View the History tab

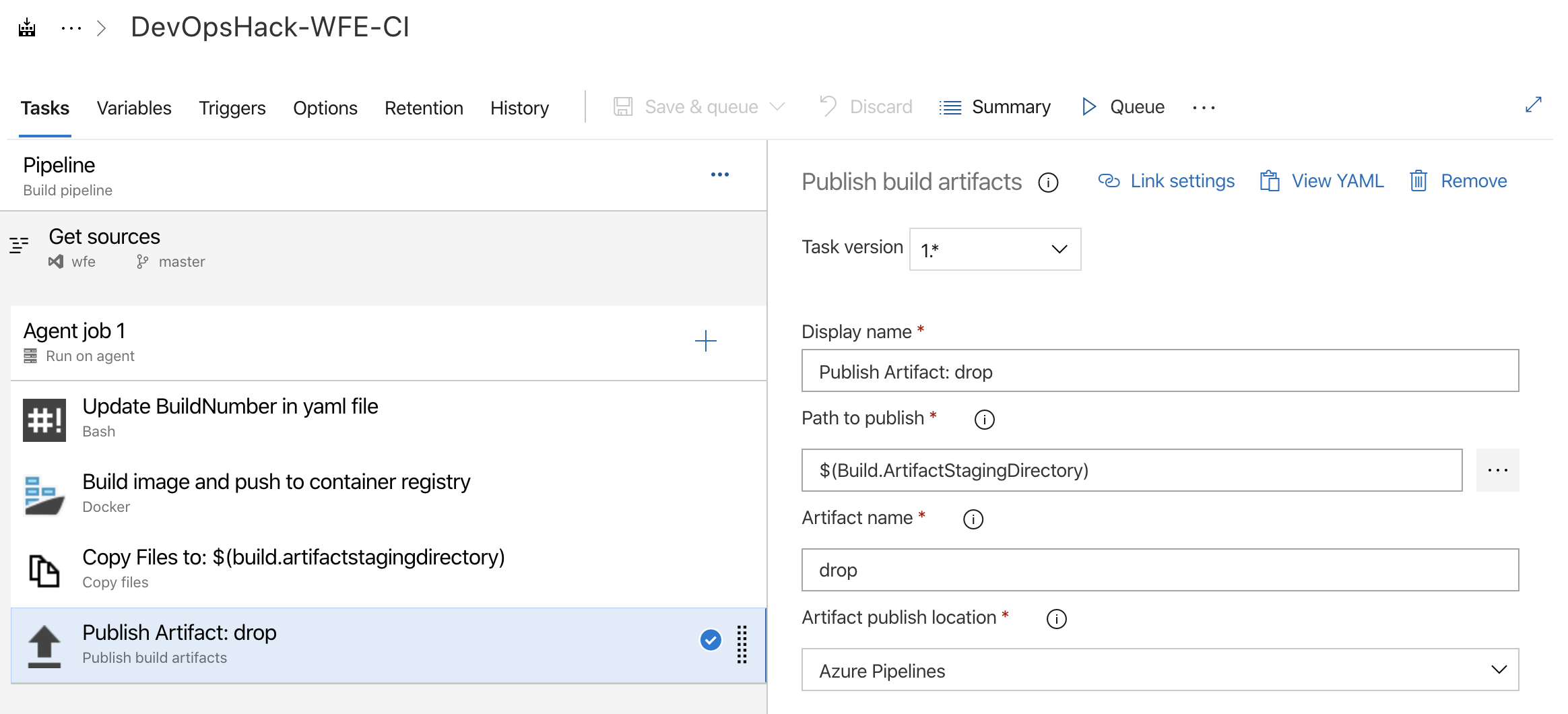tap(519, 108)
